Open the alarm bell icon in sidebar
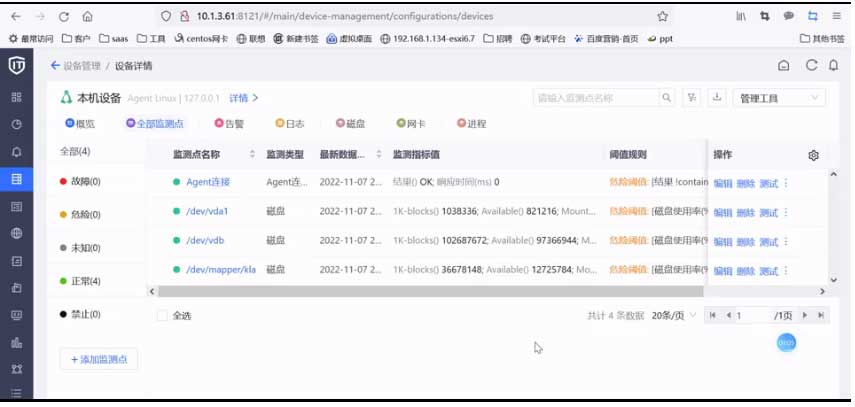 pos(16,152)
